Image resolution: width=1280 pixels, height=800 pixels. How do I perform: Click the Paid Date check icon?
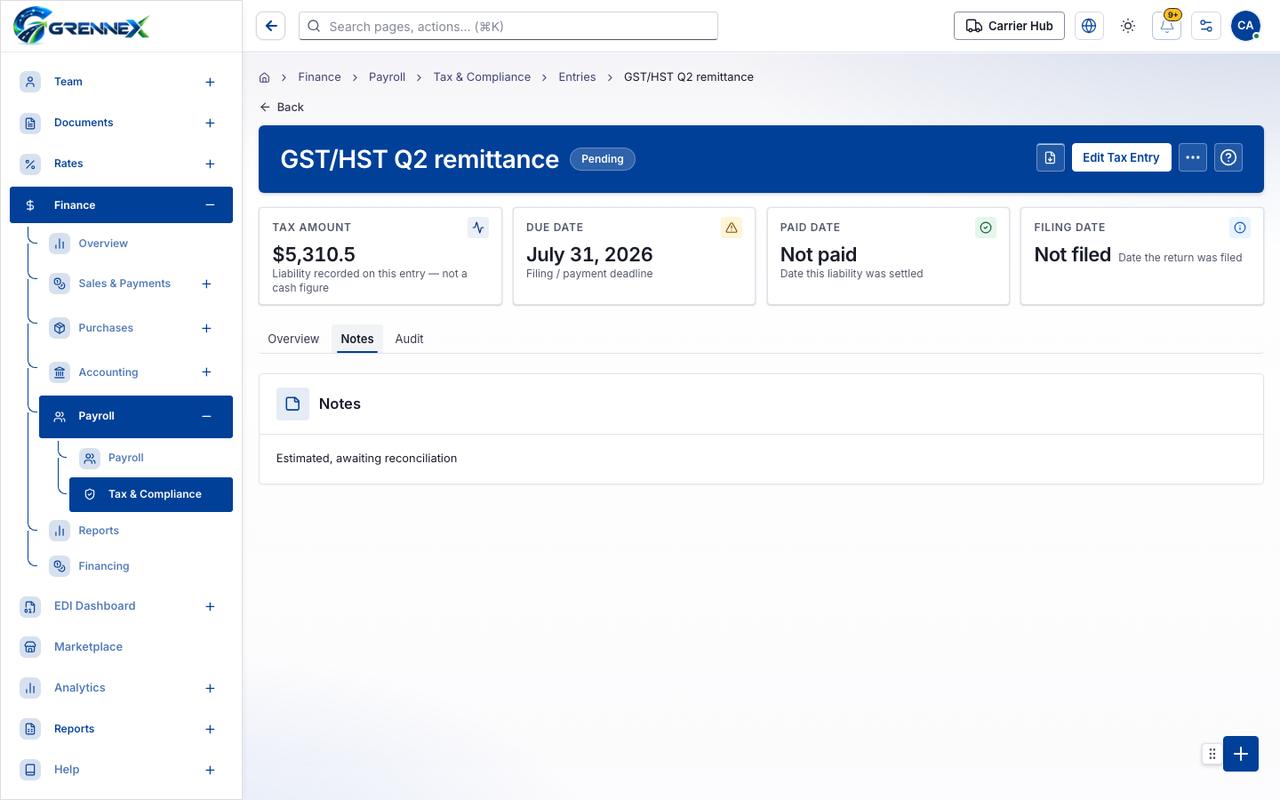coord(985,228)
